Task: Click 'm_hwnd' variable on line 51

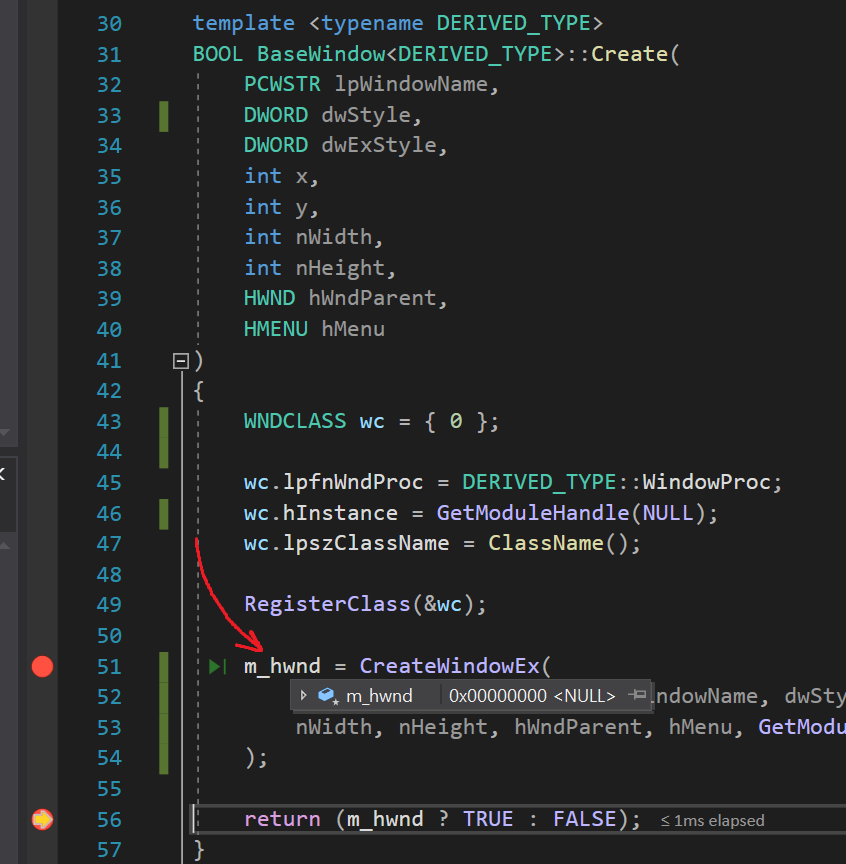Action: [x=282, y=667]
